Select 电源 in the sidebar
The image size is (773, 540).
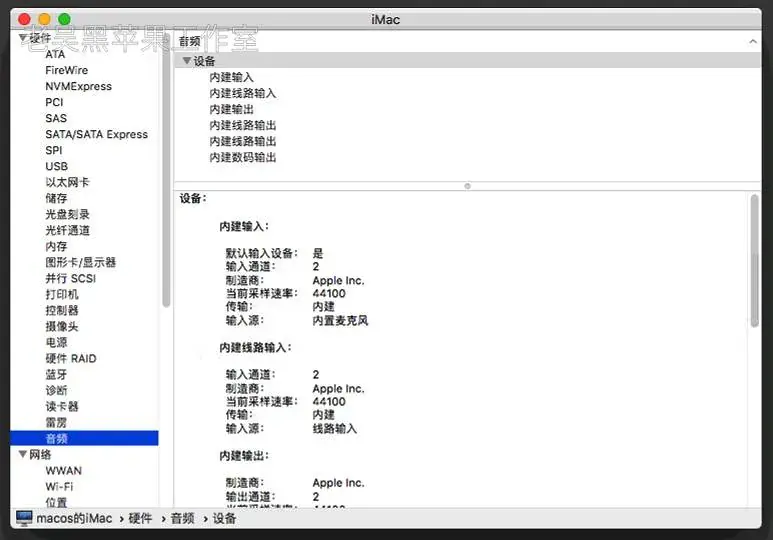pyautogui.click(x=56, y=343)
